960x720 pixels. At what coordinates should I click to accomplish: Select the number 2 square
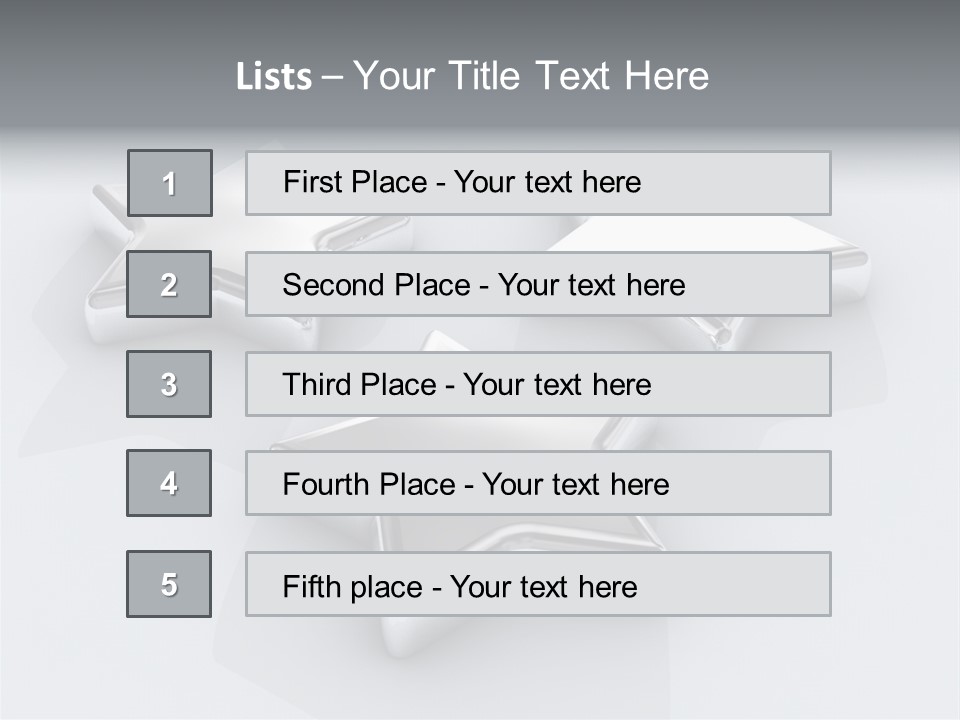tap(169, 284)
